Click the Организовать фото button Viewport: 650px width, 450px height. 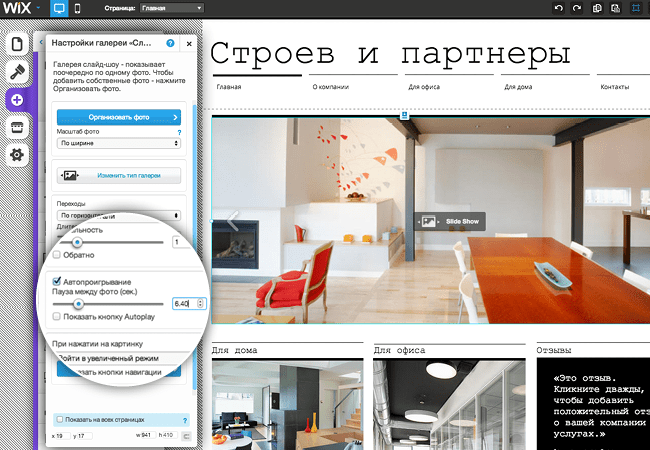click(x=119, y=117)
